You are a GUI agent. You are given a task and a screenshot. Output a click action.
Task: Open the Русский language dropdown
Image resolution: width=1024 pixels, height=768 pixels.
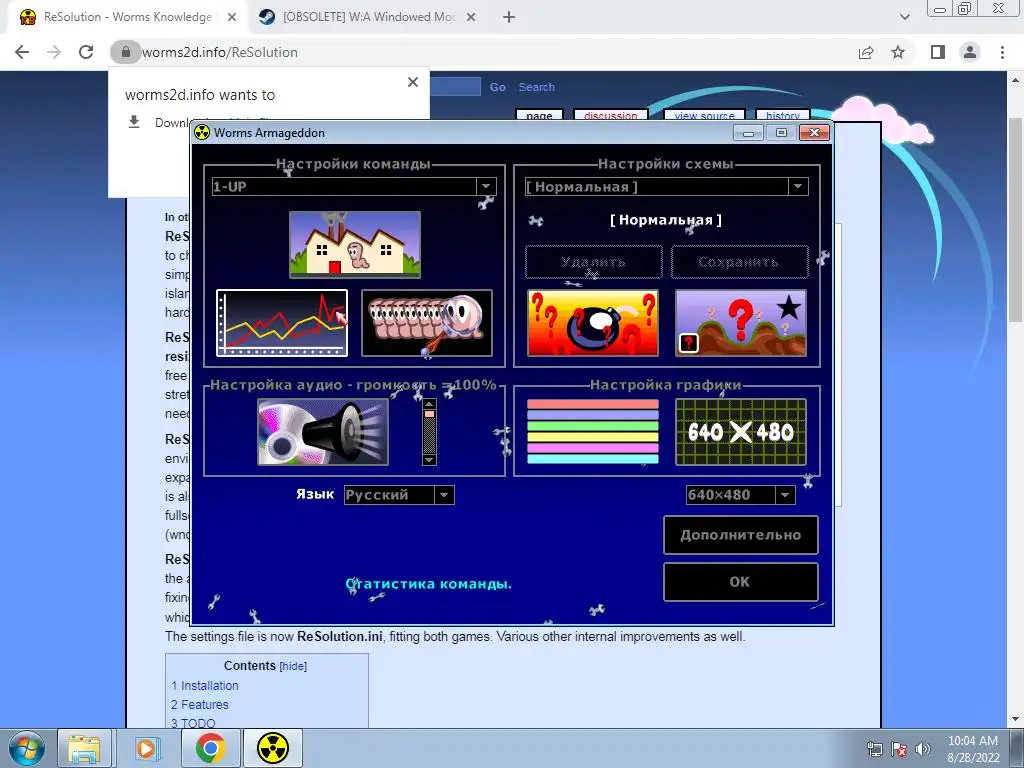click(x=444, y=495)
